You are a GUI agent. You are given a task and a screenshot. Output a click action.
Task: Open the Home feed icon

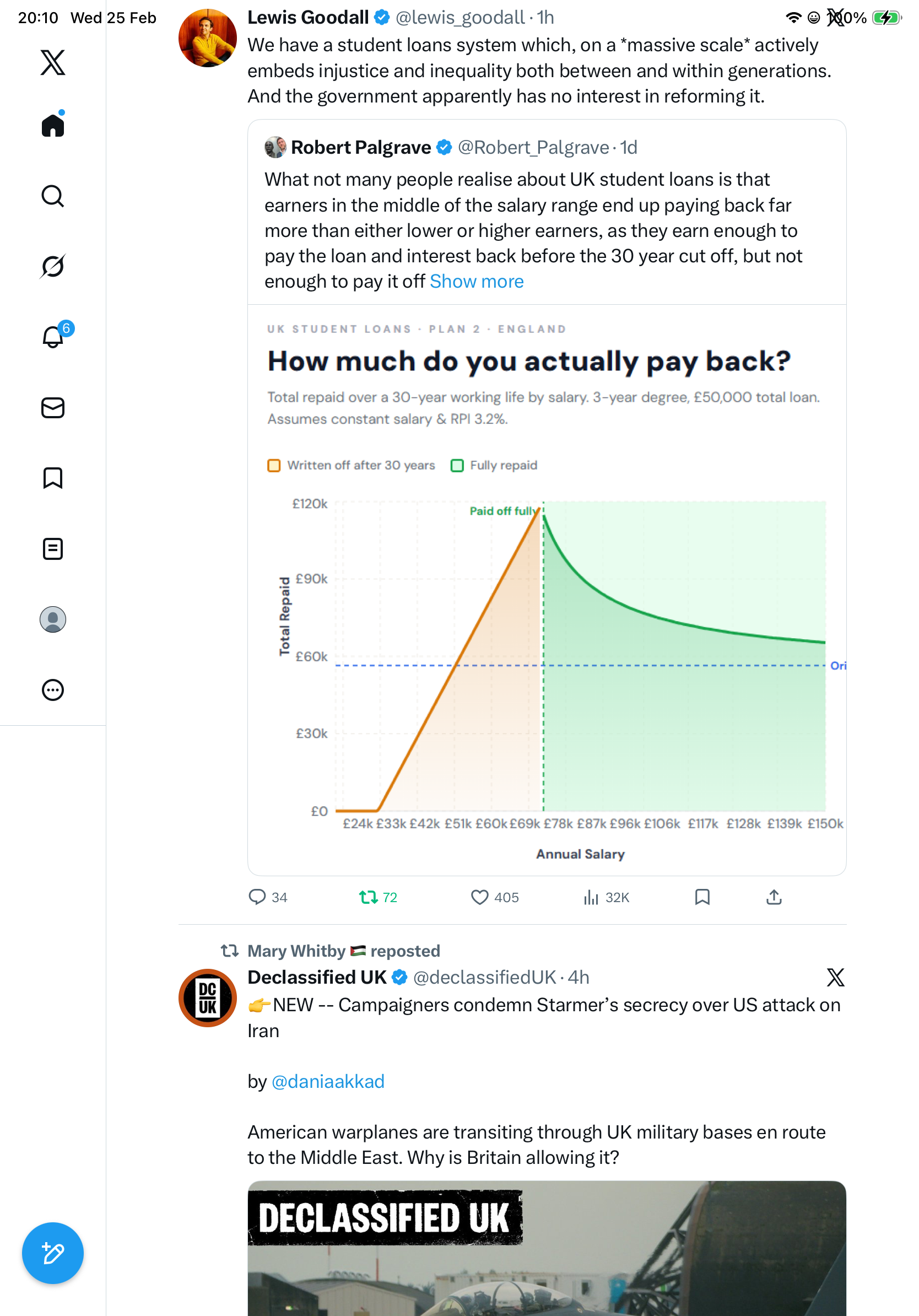tap(53, 126)
